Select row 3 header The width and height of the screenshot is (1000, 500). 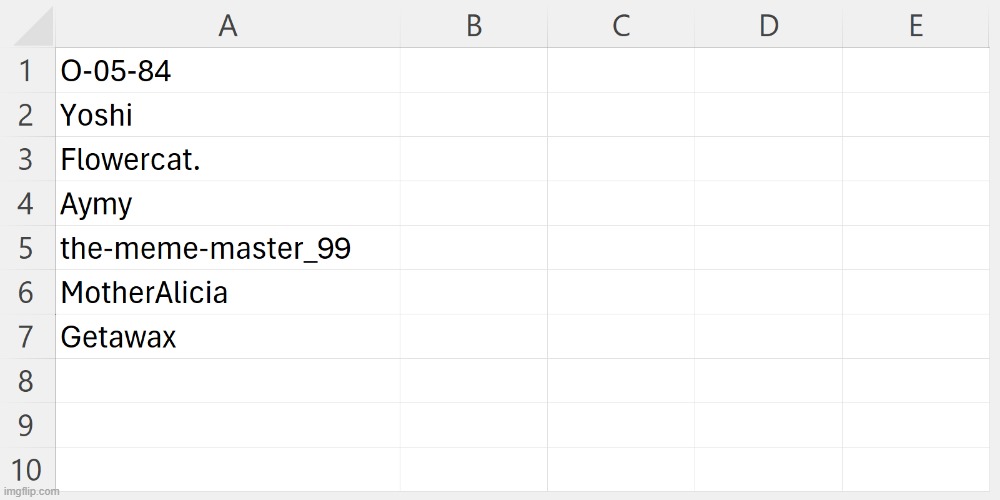27,160
